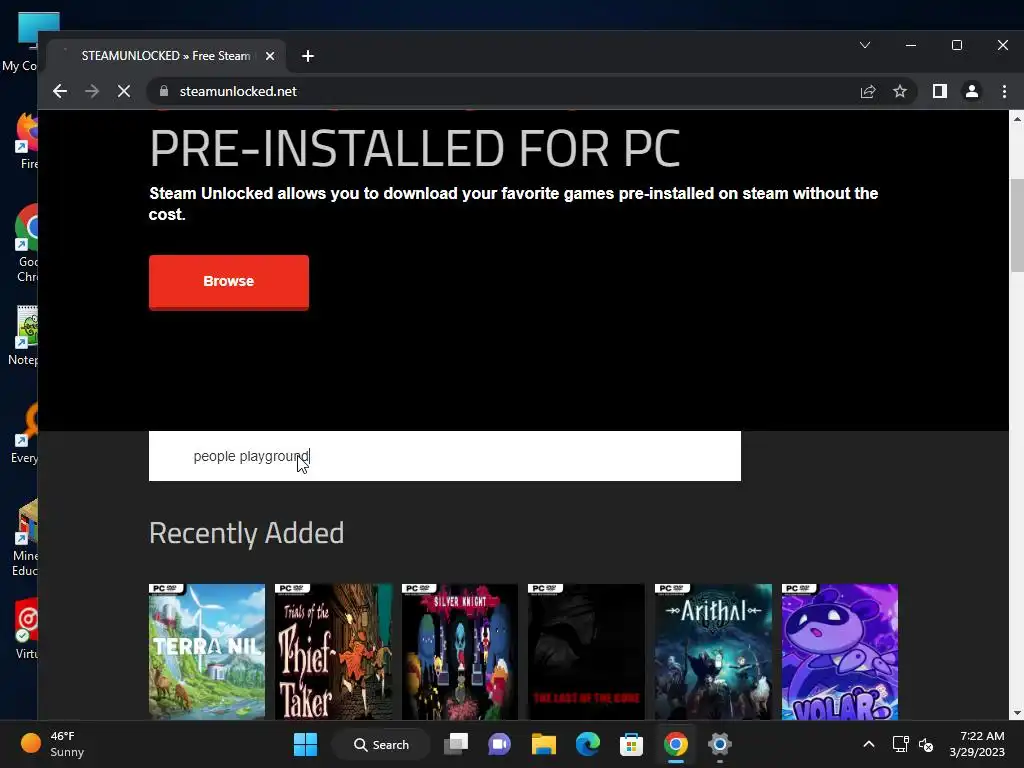This screenshot has height=768, width=1024.
Task: Open Settings gear on taskbar
Action: (x=719, y=744)
